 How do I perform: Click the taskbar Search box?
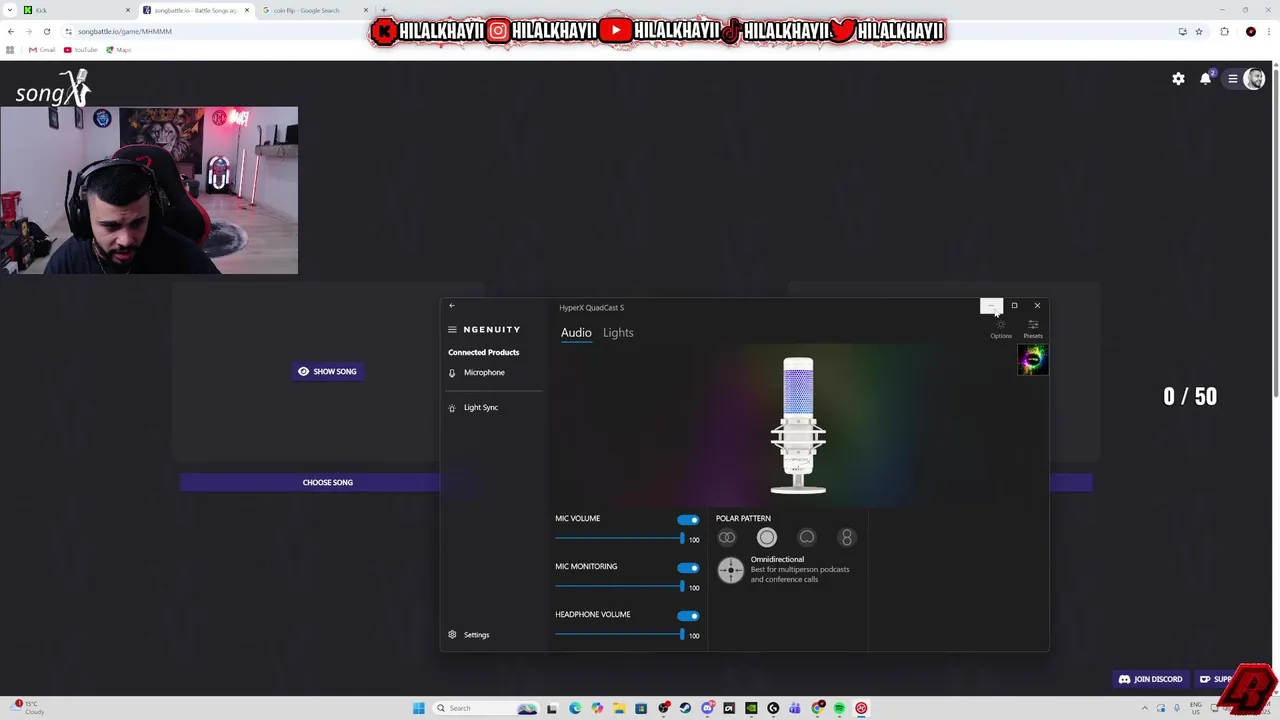(x=487, y=708)
